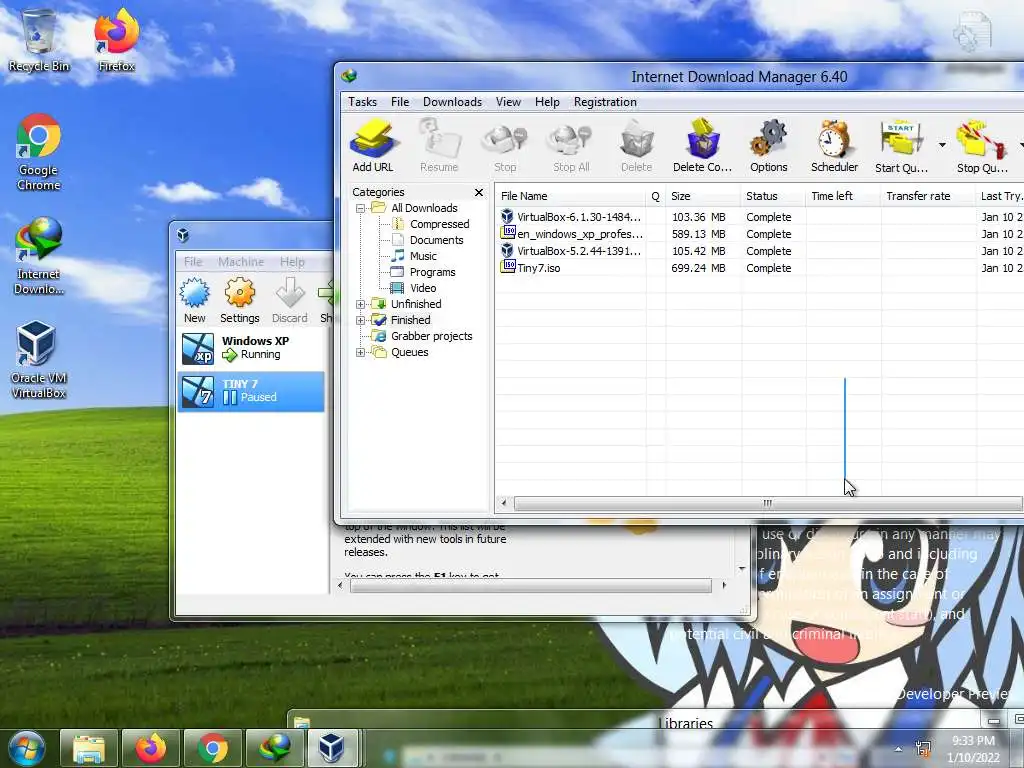
Task: Open Recycle Bin desktop icon
Action: [39, 40]
